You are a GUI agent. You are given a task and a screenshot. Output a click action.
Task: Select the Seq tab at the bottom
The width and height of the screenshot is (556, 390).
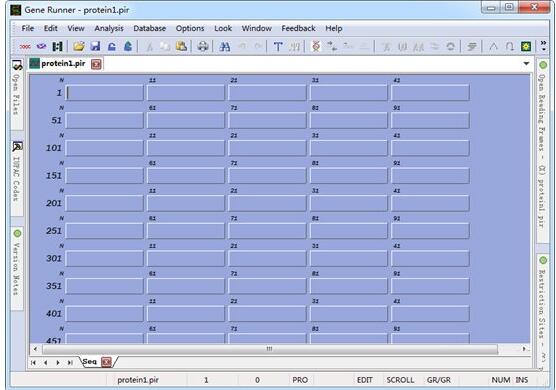pyautogui.click(x=89, y=361)
